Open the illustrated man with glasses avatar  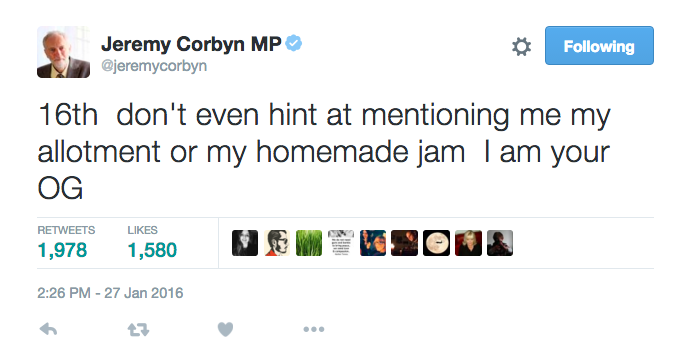tap(277, 243)
